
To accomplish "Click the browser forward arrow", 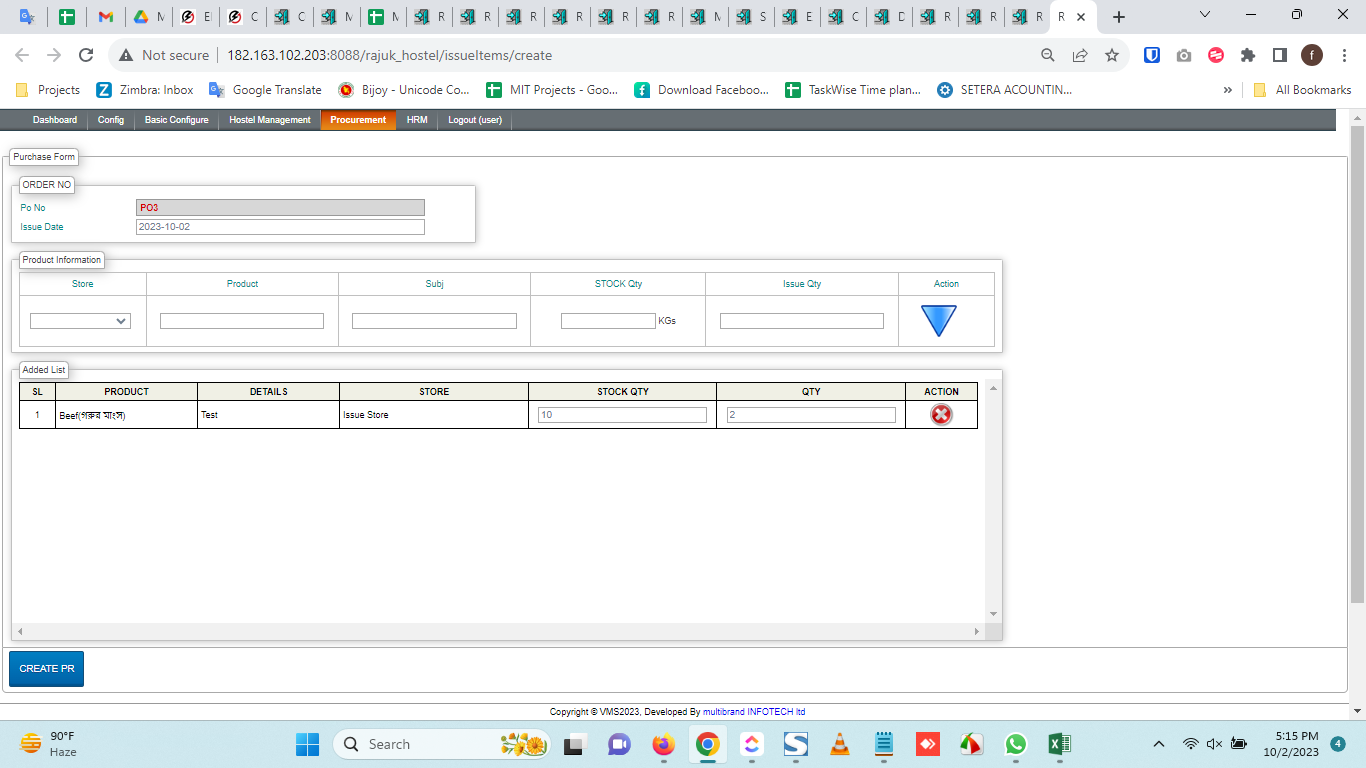I will 54,55.
